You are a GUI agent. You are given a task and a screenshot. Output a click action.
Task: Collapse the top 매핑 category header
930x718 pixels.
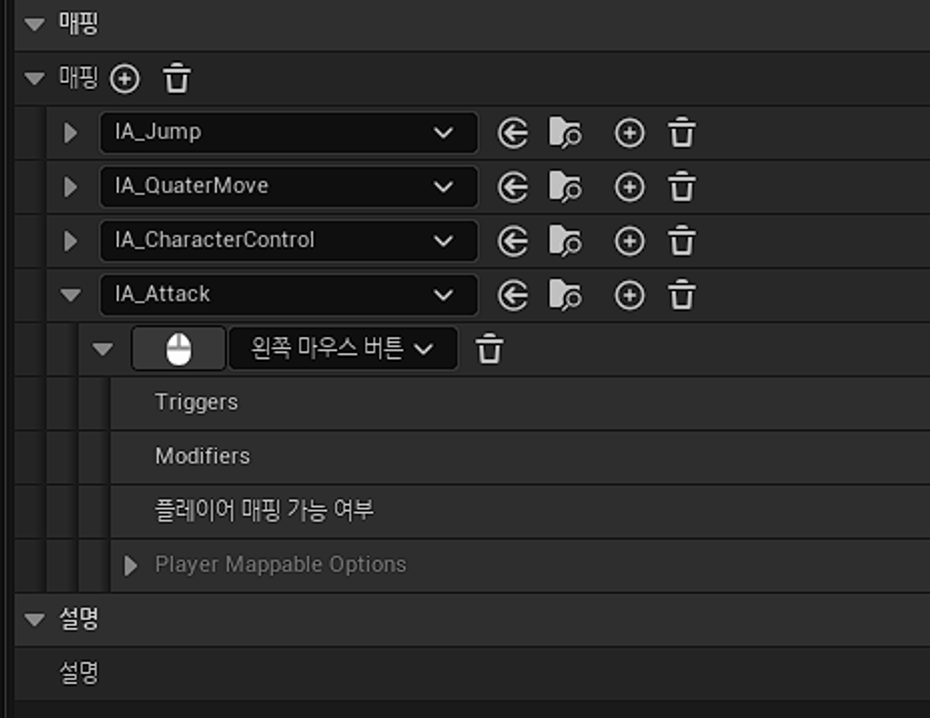pos(34,24)
